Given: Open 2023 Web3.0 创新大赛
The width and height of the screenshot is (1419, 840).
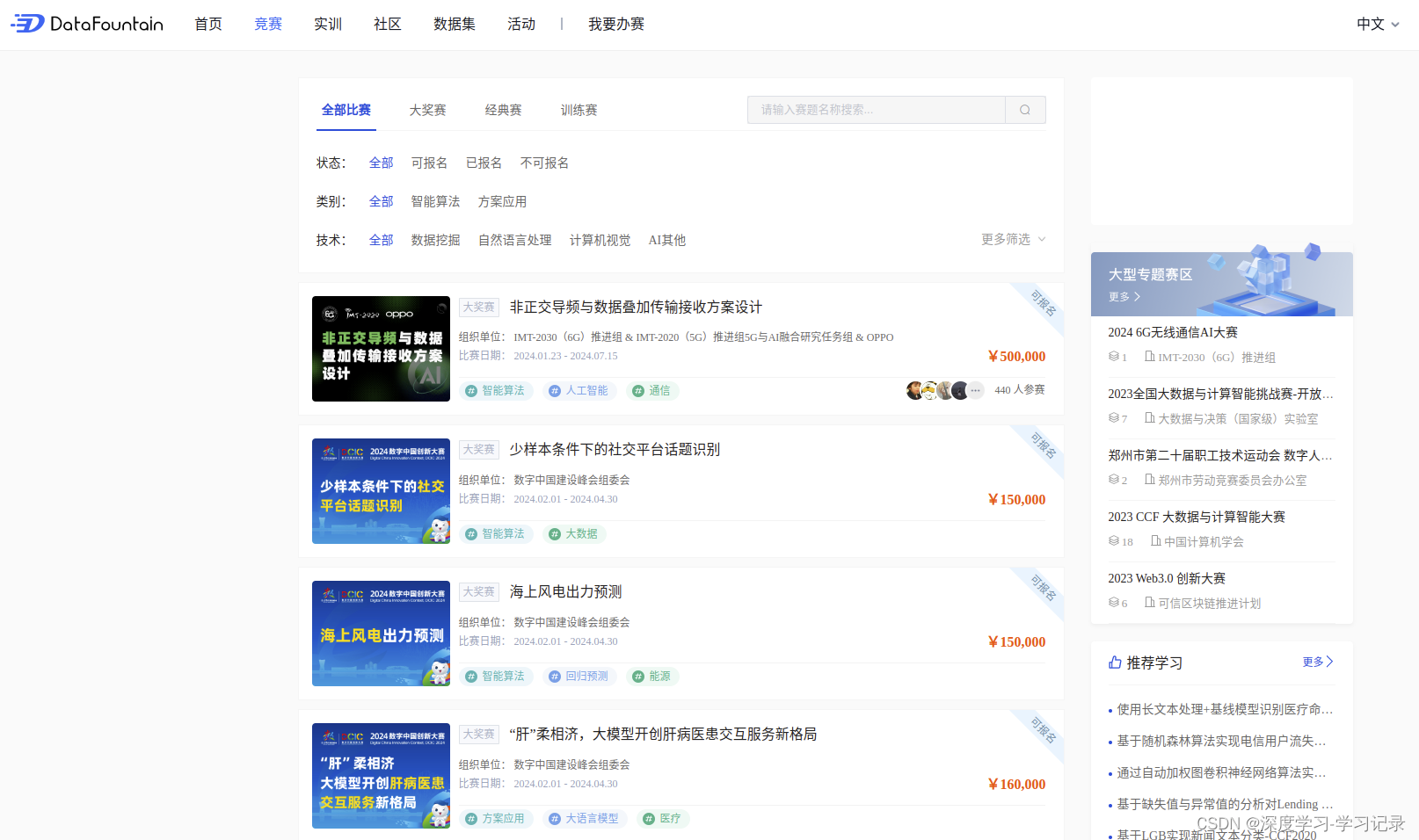Looking at the screenshot, I should point(1167,578).
